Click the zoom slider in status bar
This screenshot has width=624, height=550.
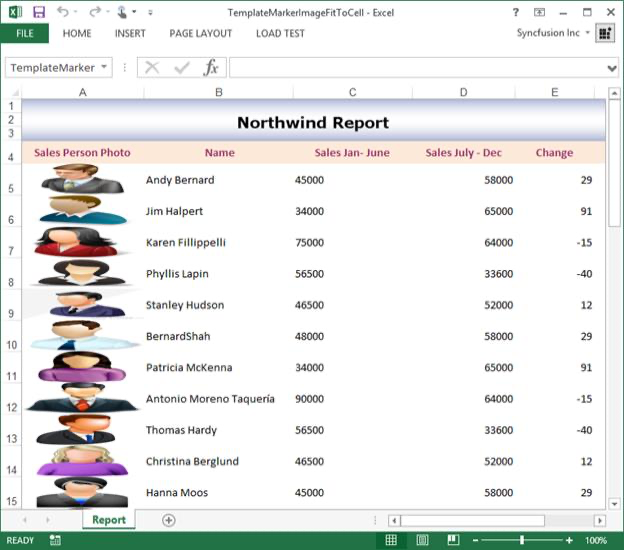(522, 540)
